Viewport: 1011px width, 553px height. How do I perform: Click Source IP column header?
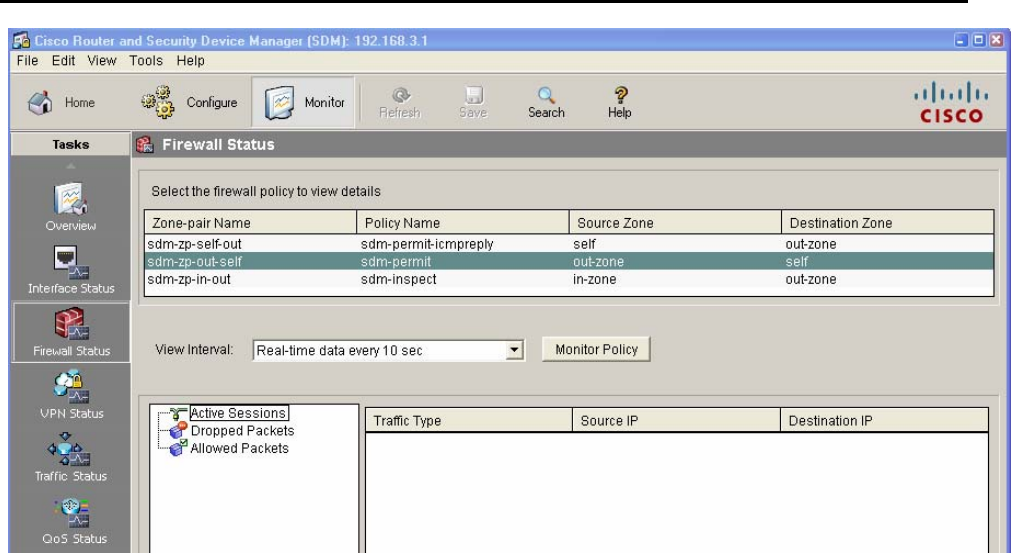click(676, 420)
